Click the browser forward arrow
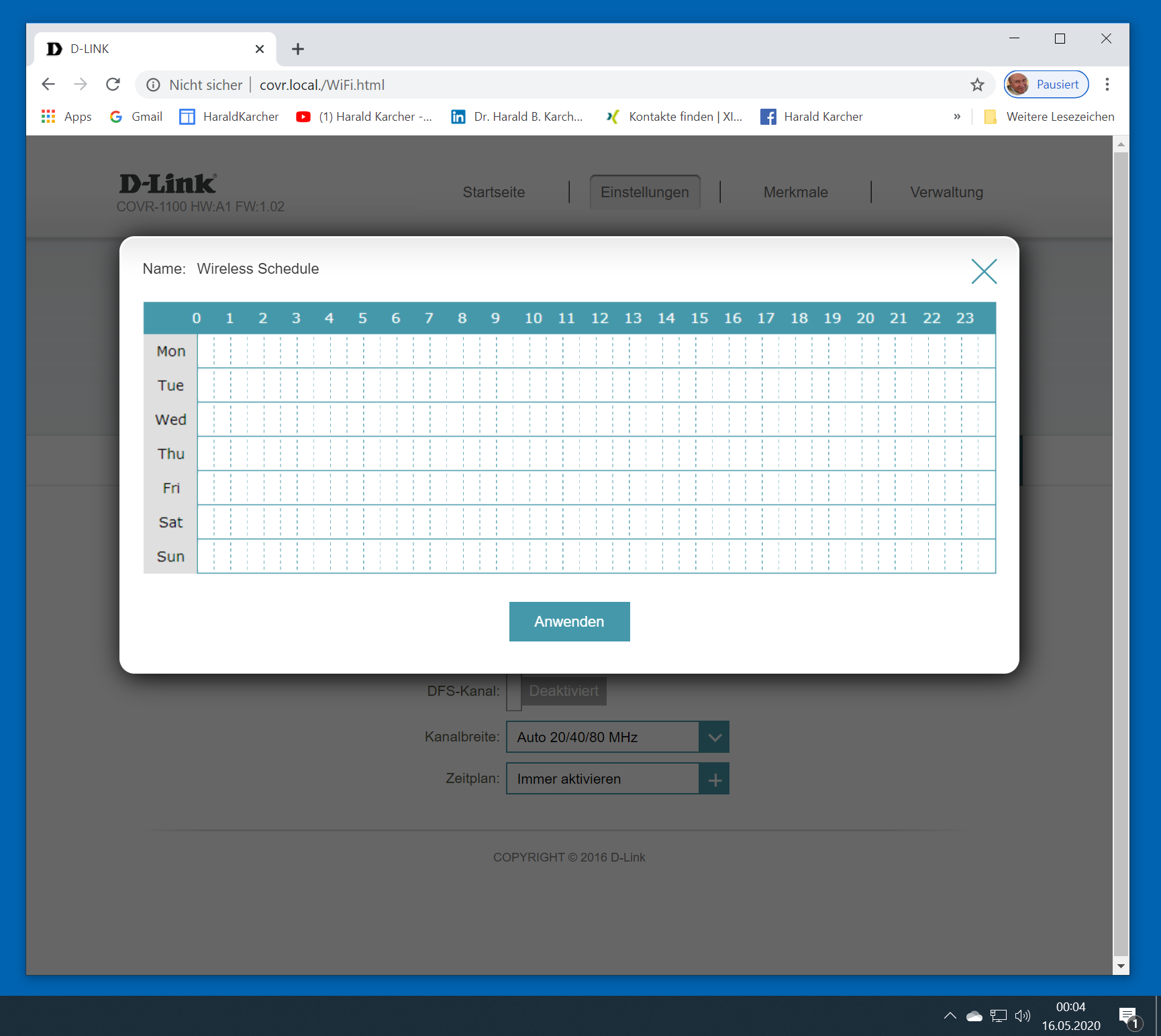Image resolution: width=1161 pixels, height=1036 pixels. coord(81,85)
